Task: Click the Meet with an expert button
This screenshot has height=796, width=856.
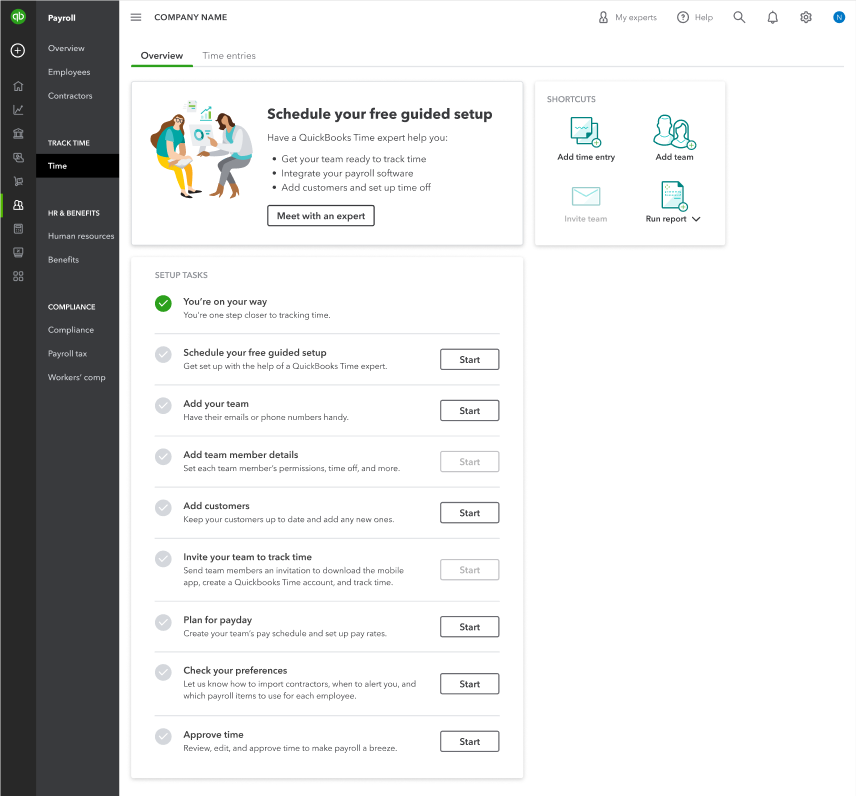Action: click(x=320, y=216)
